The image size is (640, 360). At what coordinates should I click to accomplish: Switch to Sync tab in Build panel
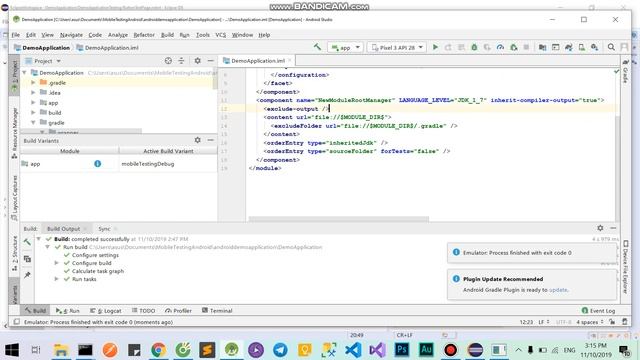[104, 229]
